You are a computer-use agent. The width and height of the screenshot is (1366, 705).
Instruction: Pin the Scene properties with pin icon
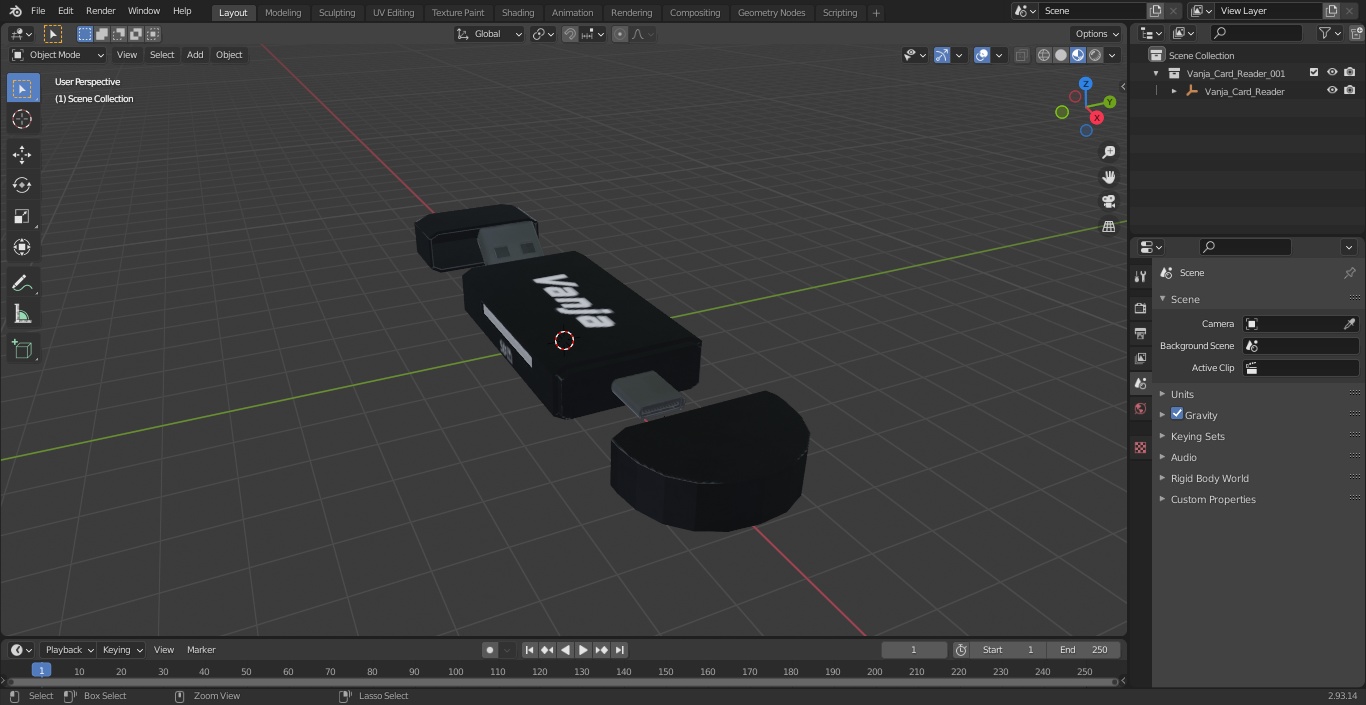[1349, 273]
